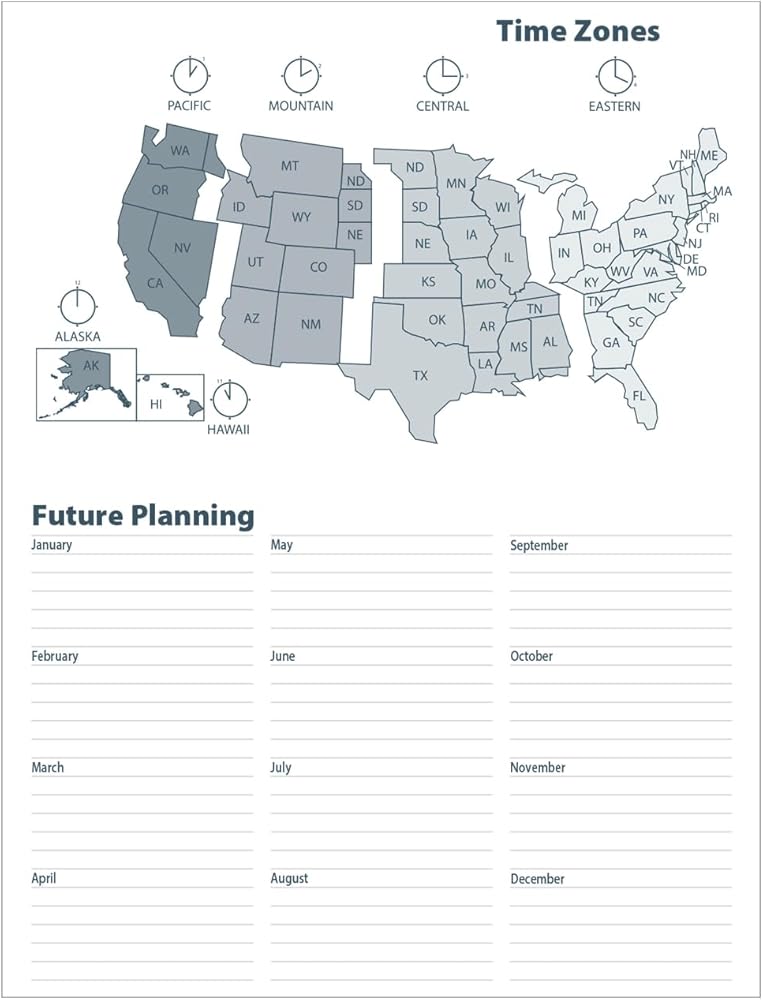Click the June planning heading

(x=283, y=656)
